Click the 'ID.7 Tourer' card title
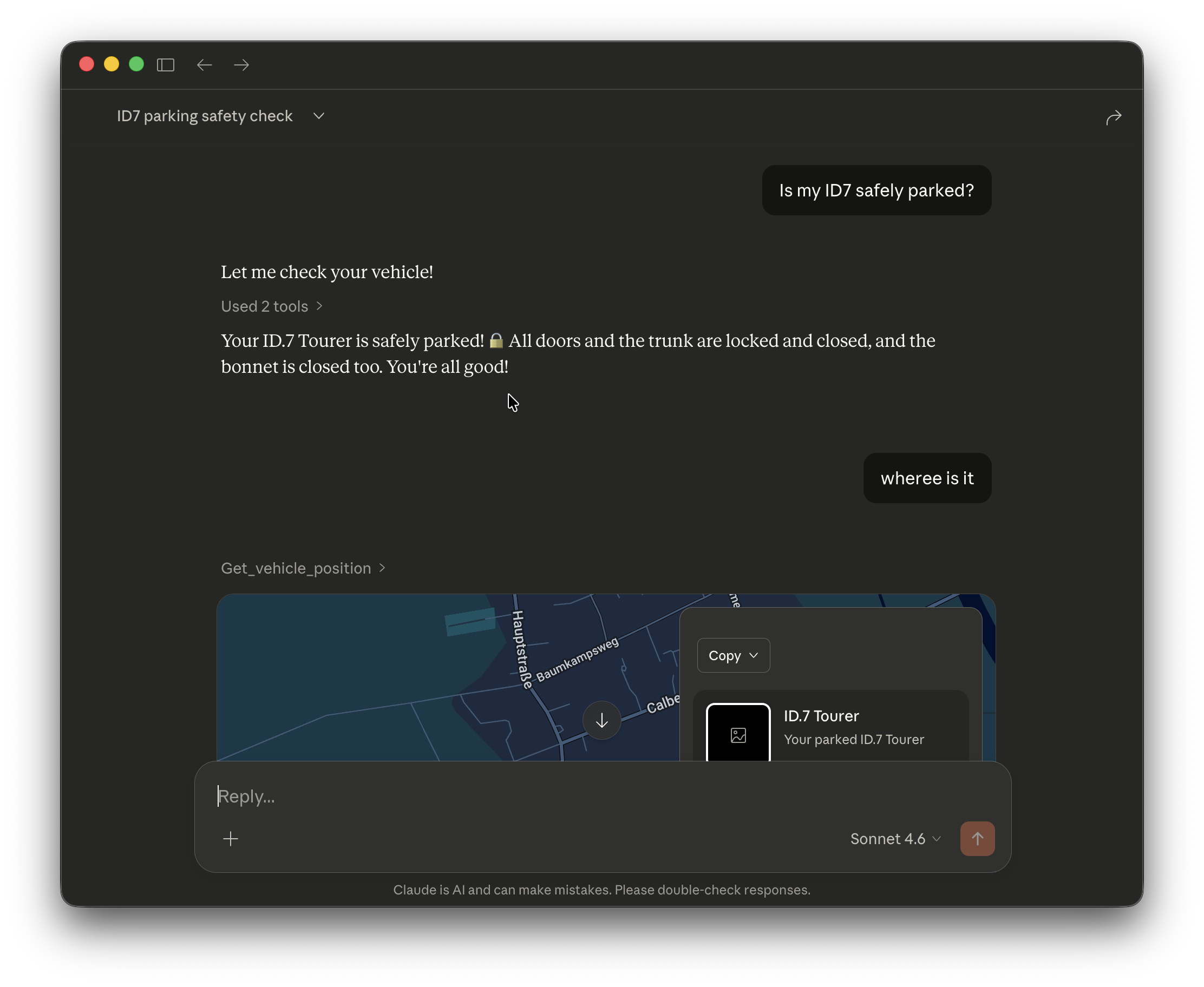Screen dimensions: 1204x987 (x=821, y=716)
